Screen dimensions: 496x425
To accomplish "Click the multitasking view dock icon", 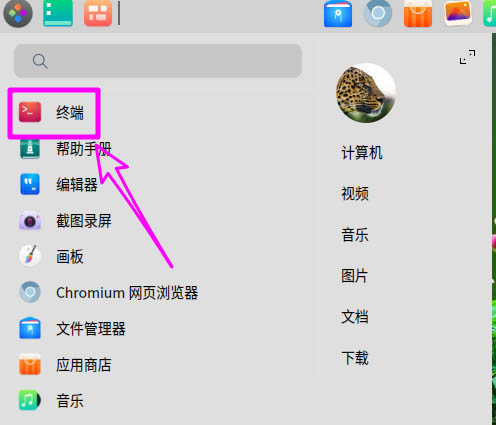I will click(98, 13).
